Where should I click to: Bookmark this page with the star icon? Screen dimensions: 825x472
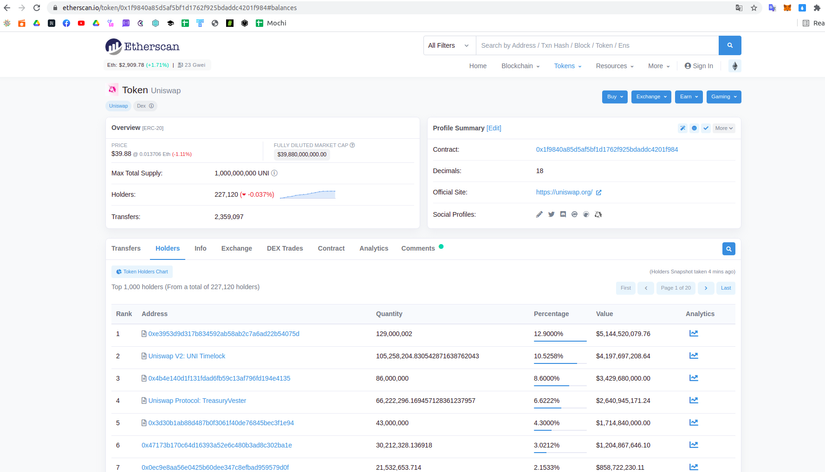pyautogui.click(x=754, y=8)
